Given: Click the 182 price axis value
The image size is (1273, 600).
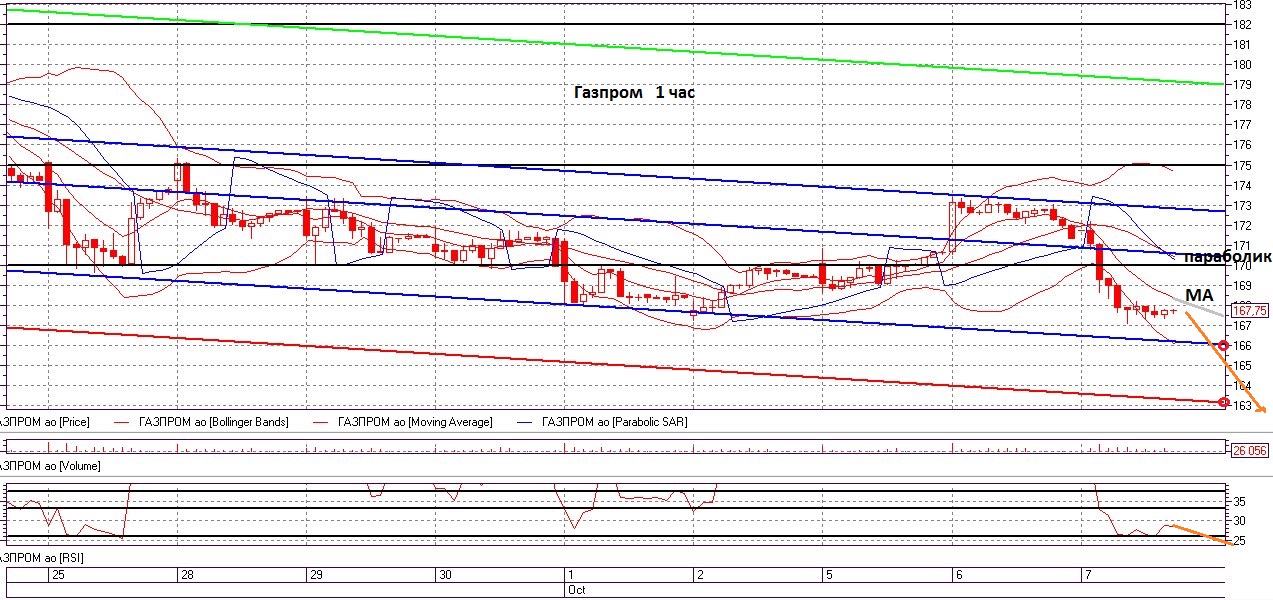Looking at the screenshot, I should 1243,25.
